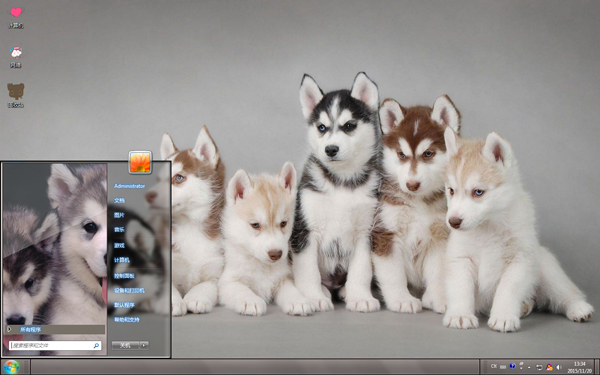
Task: Click the Show desktop button
Action: [x=597, y=367]
